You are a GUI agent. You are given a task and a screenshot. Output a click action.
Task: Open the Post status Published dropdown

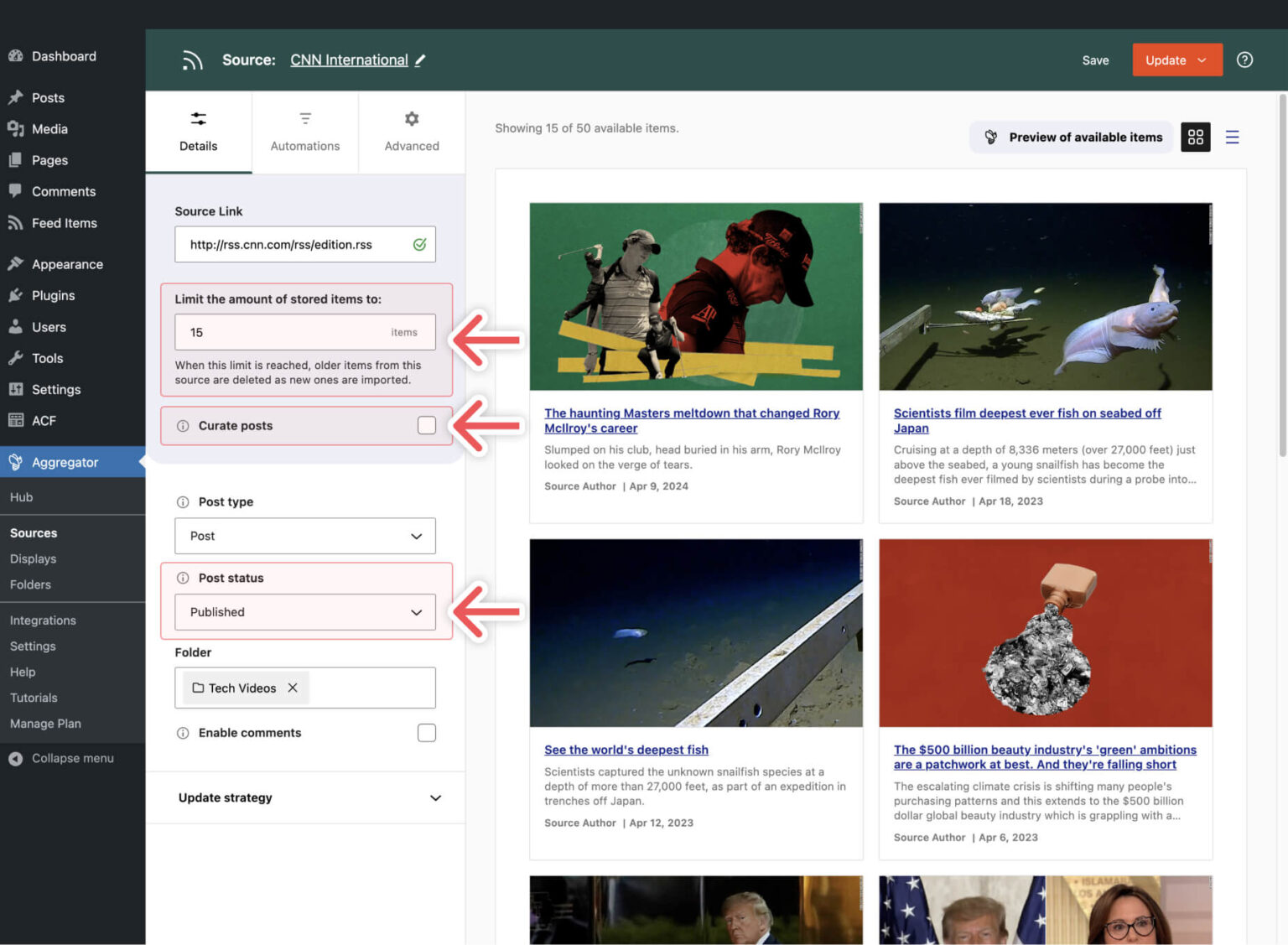(x=305, y=612)
